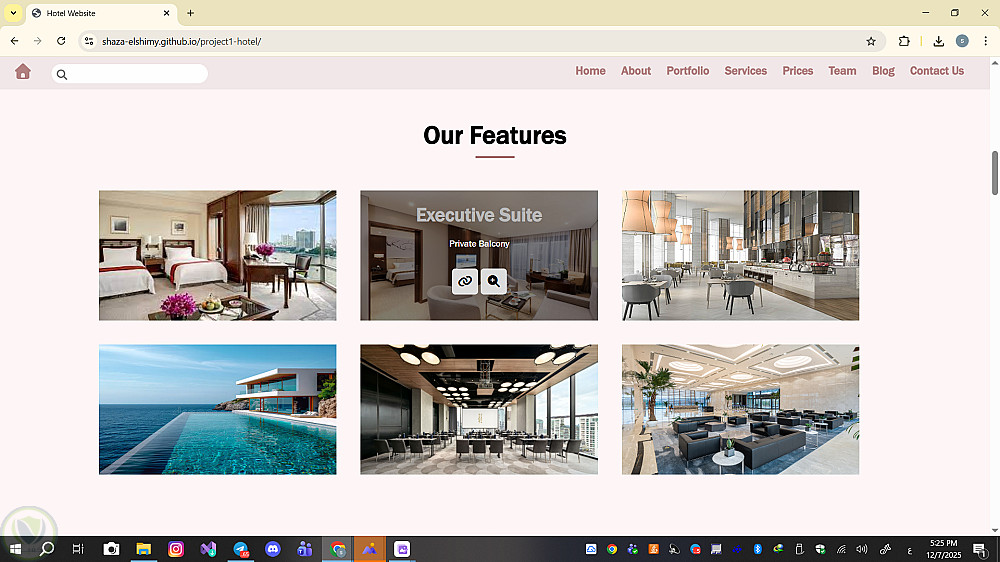
Task: Click the address bar URL
Action: click(182, 41)
